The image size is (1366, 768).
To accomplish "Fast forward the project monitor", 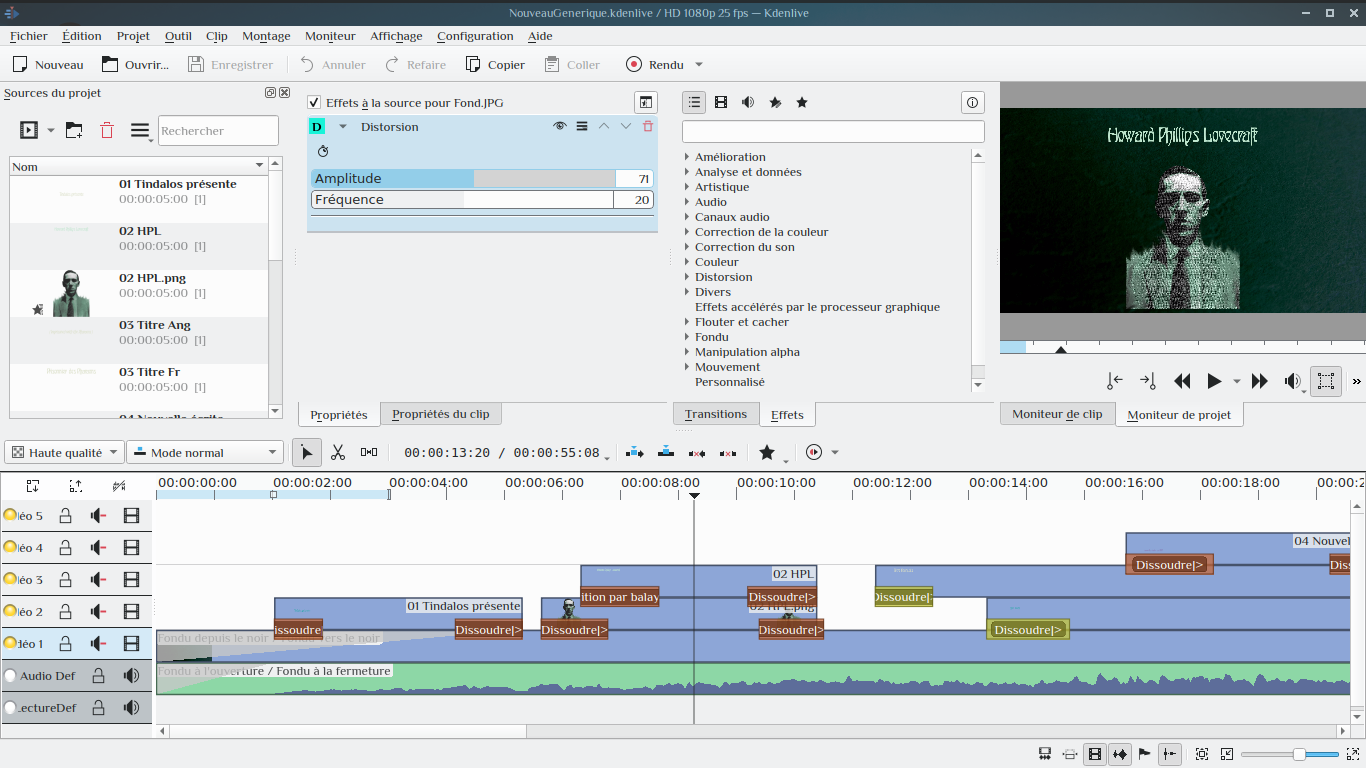I will (x=1260, y=381).
